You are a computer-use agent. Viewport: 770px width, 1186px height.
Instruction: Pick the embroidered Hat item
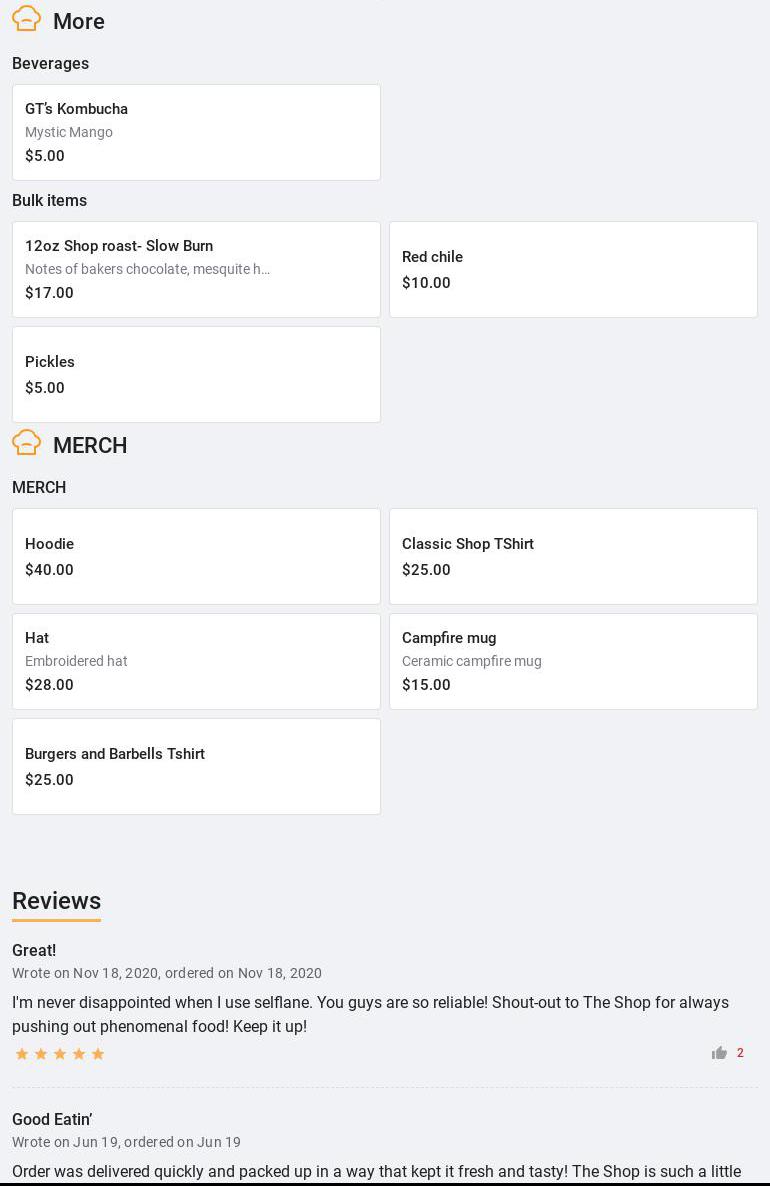[x=196, y=661]
